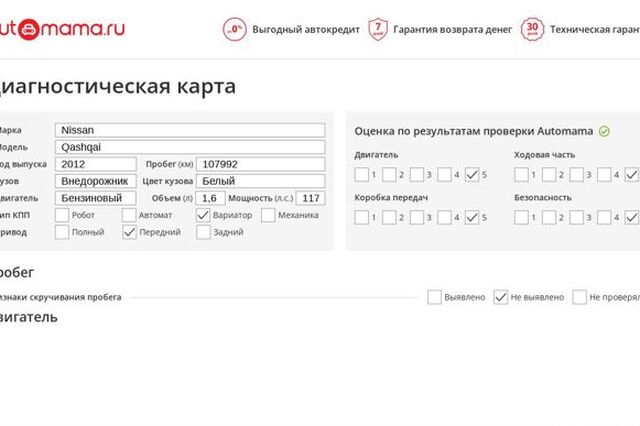Click the Признаки скручивания пробега label
This screenshot has height=426, width=640.
click(61, 297)
